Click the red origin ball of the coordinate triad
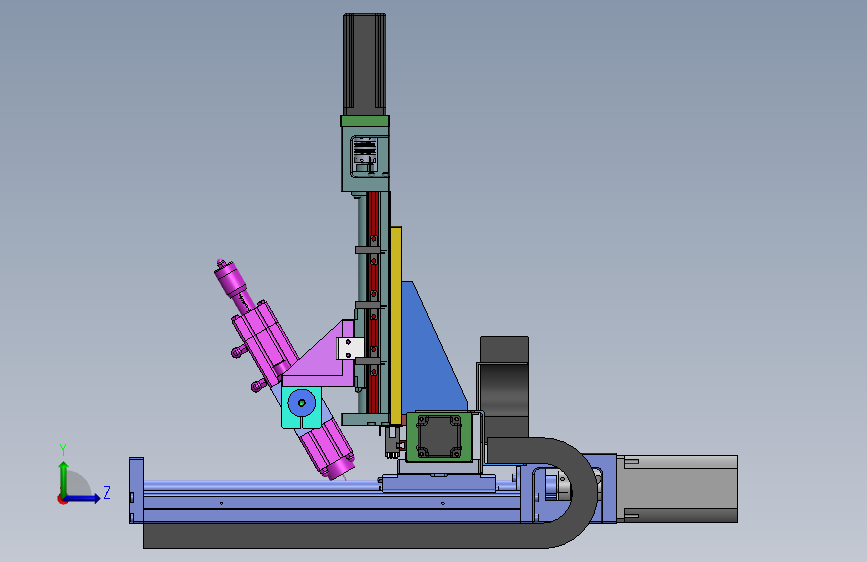Screen dimensions: 867x562 click(62, 499)
